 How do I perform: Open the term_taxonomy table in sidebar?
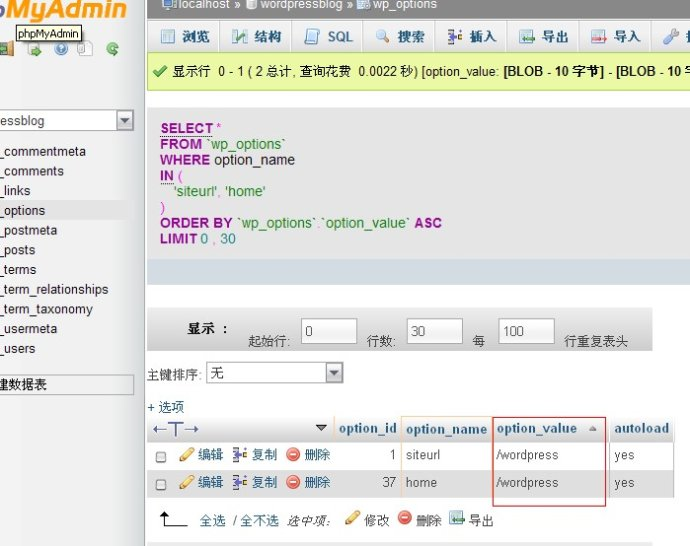[x=47, y=309]
